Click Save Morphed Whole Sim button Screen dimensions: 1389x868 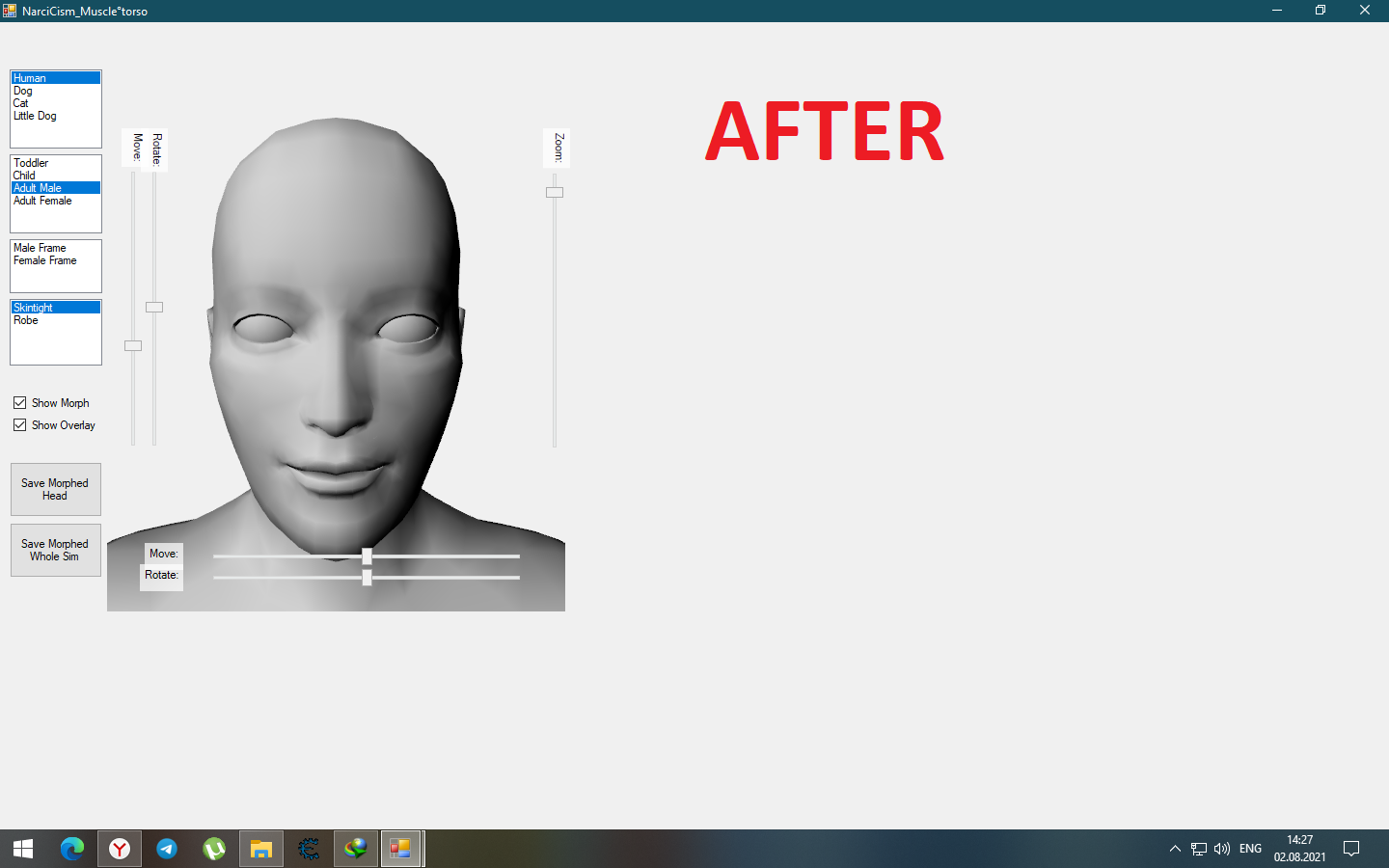coord(56,550)
